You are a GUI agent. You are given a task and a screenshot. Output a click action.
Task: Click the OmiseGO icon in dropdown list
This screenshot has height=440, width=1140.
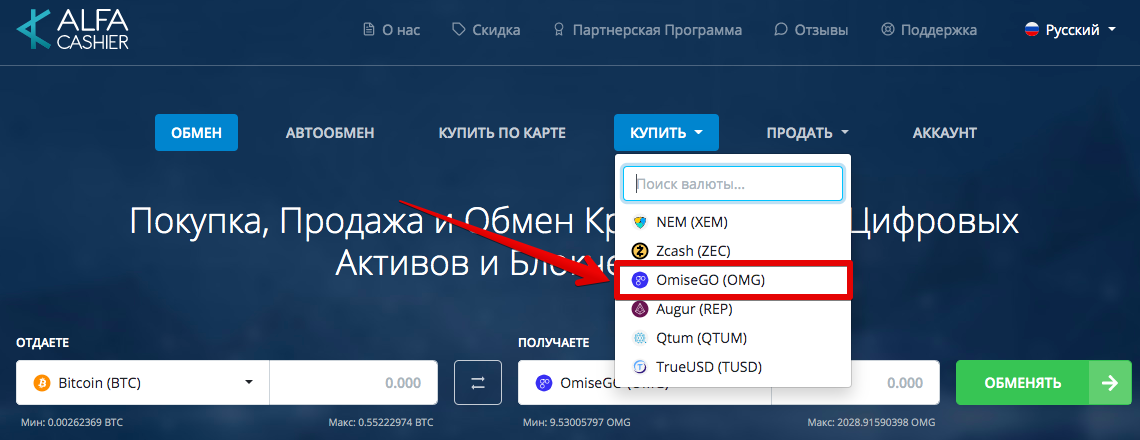[640, 281]
